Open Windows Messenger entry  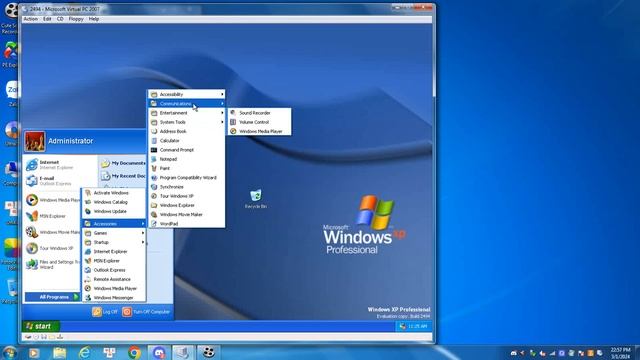coord(114,298)
